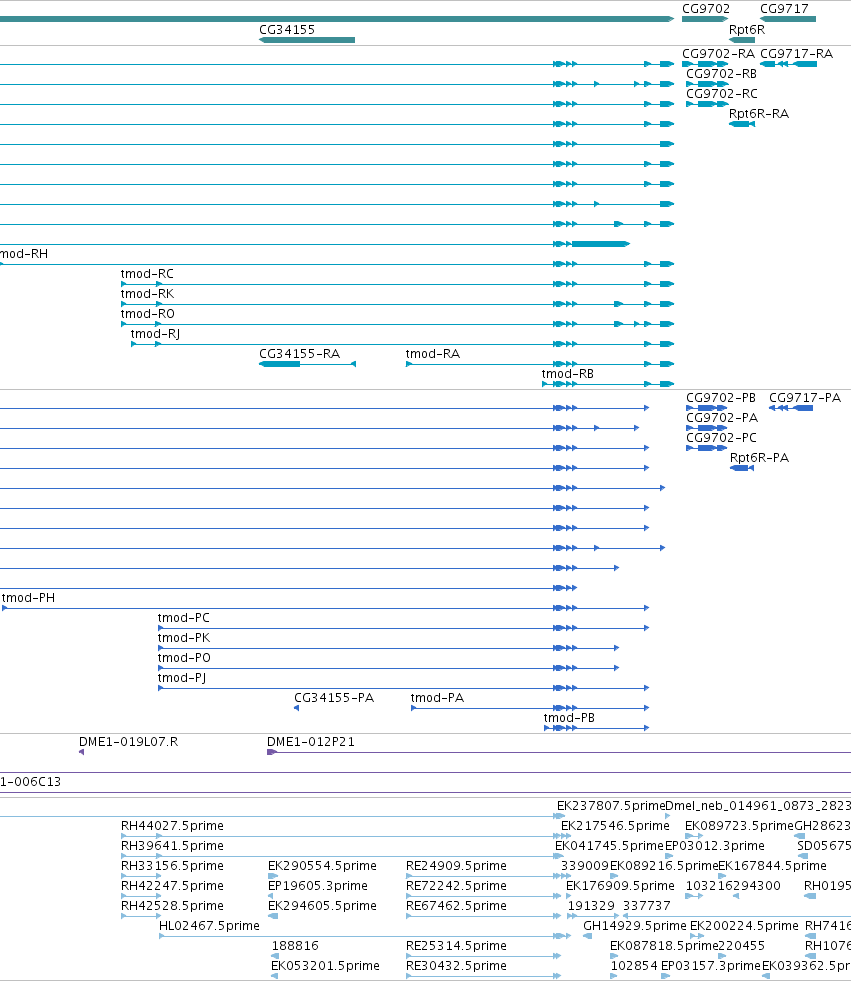Select BAC label DME1-012P21
Viewport: 851px width, 981px height.
click(x=311, y=742)
